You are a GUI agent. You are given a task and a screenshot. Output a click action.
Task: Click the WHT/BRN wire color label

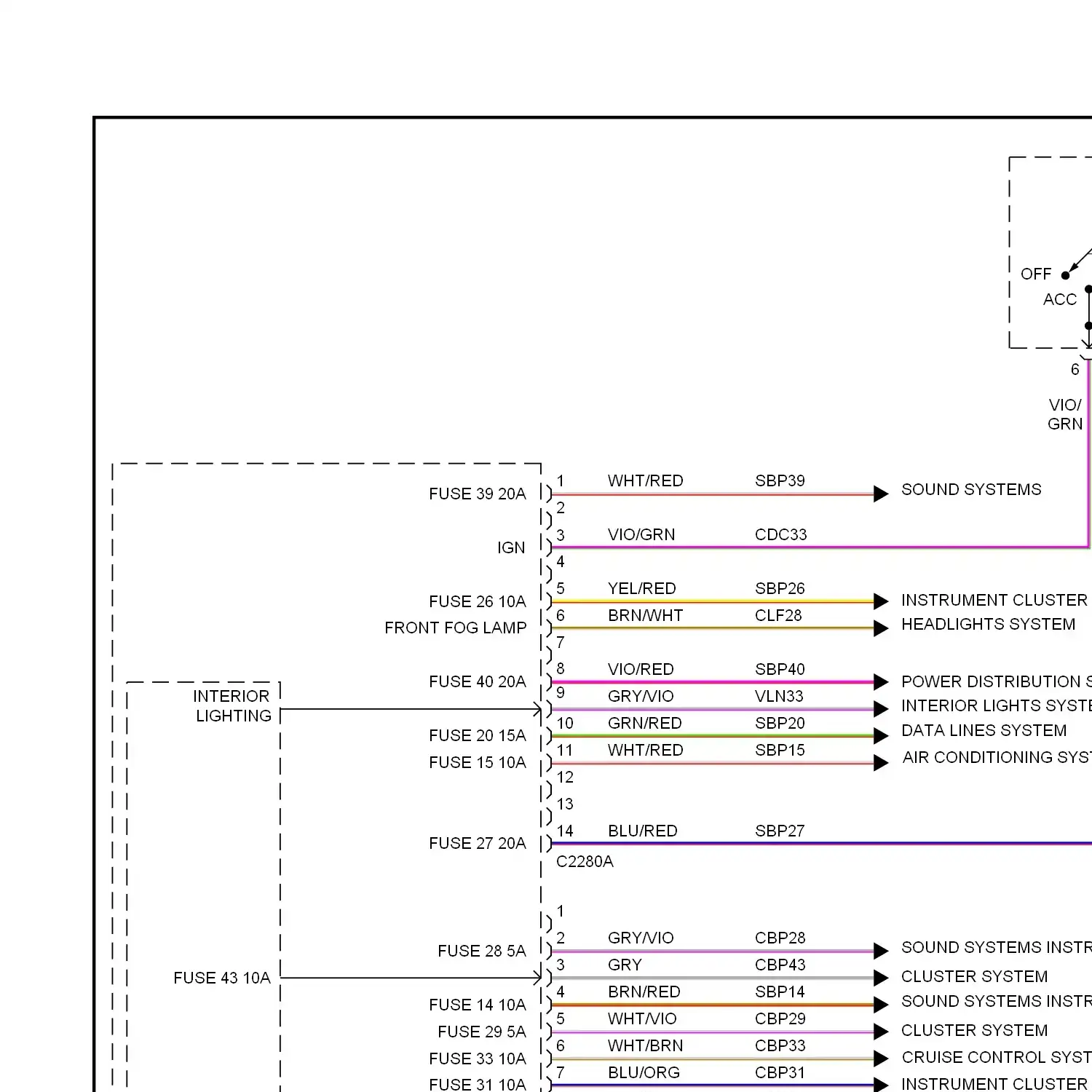[646, 1045]
